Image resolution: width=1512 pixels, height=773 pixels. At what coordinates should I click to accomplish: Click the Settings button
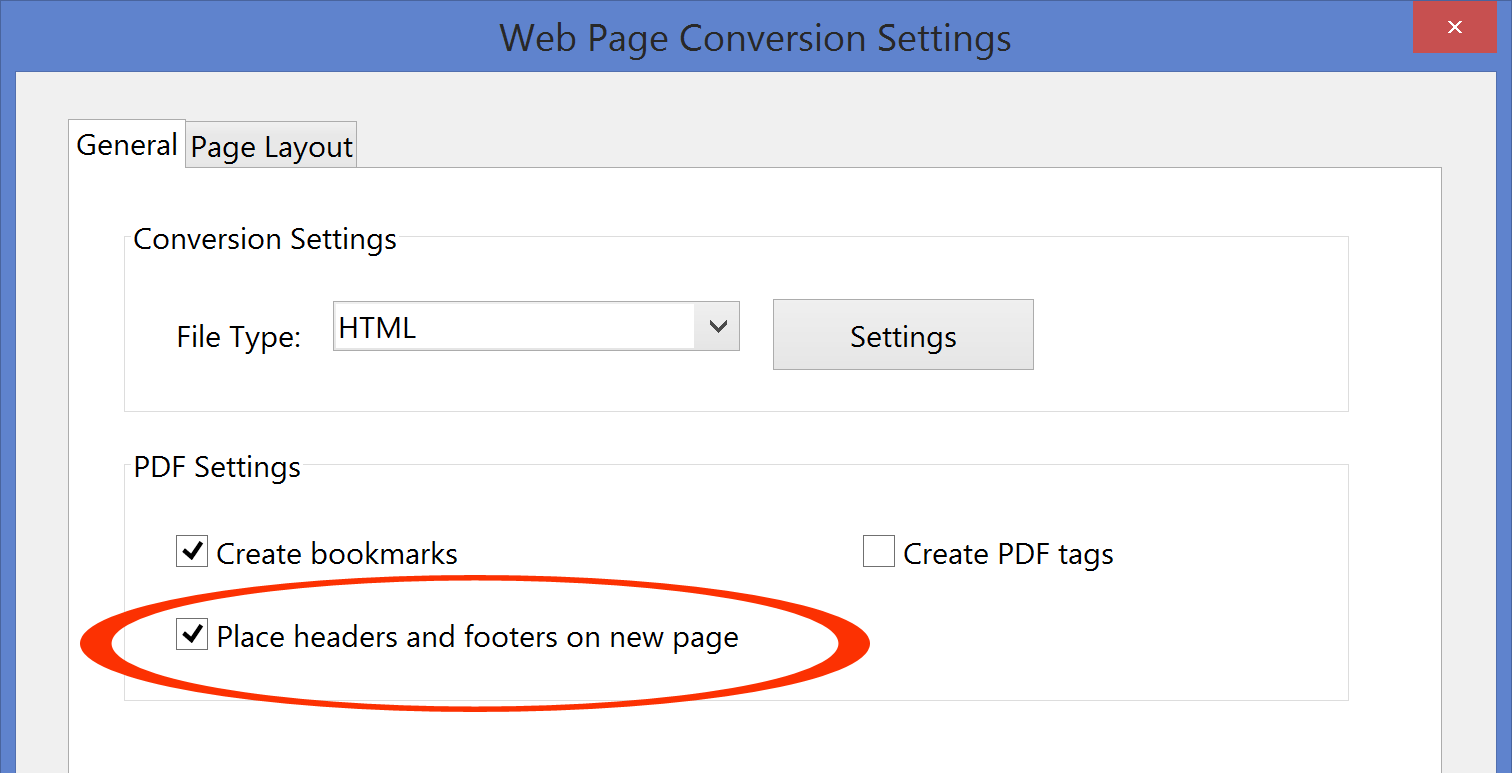[x=902, y=335]
